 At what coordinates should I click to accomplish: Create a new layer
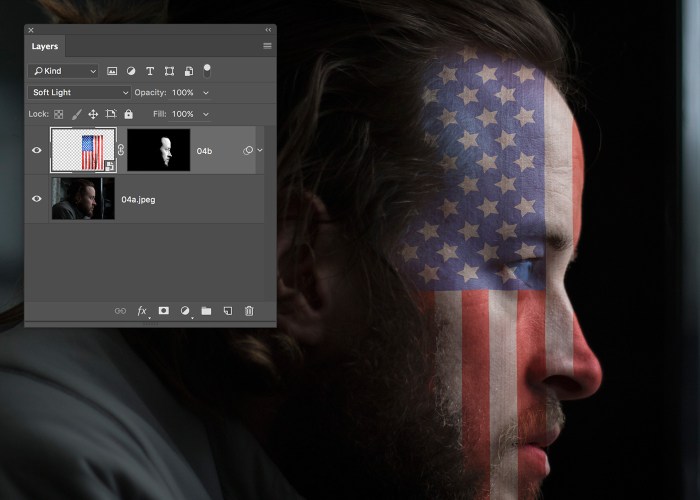coord(228,311)
